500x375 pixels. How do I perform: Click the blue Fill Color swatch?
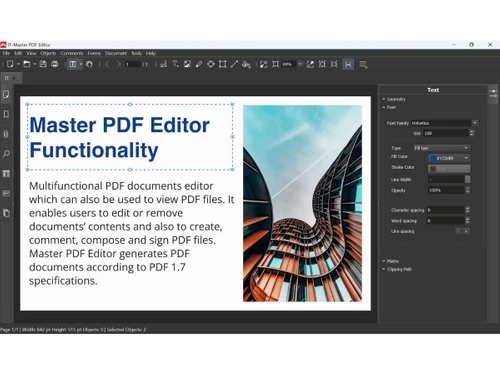point(433,158)
